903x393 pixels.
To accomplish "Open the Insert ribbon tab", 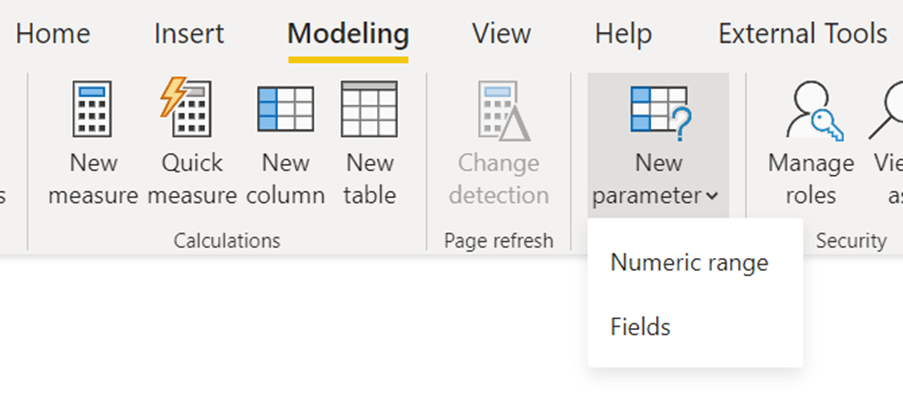I will click(189, 33).
